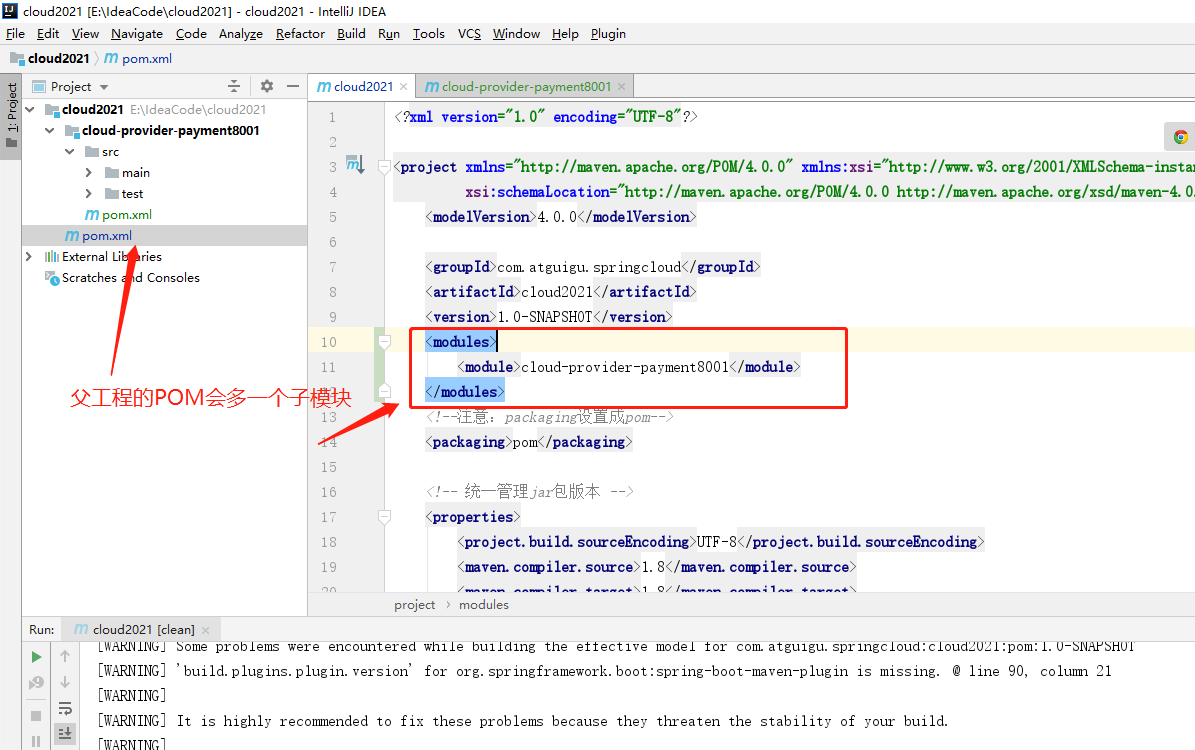Collapse the src folder node
Screen dimensions: 1195x750
click(x=69, y=152)
